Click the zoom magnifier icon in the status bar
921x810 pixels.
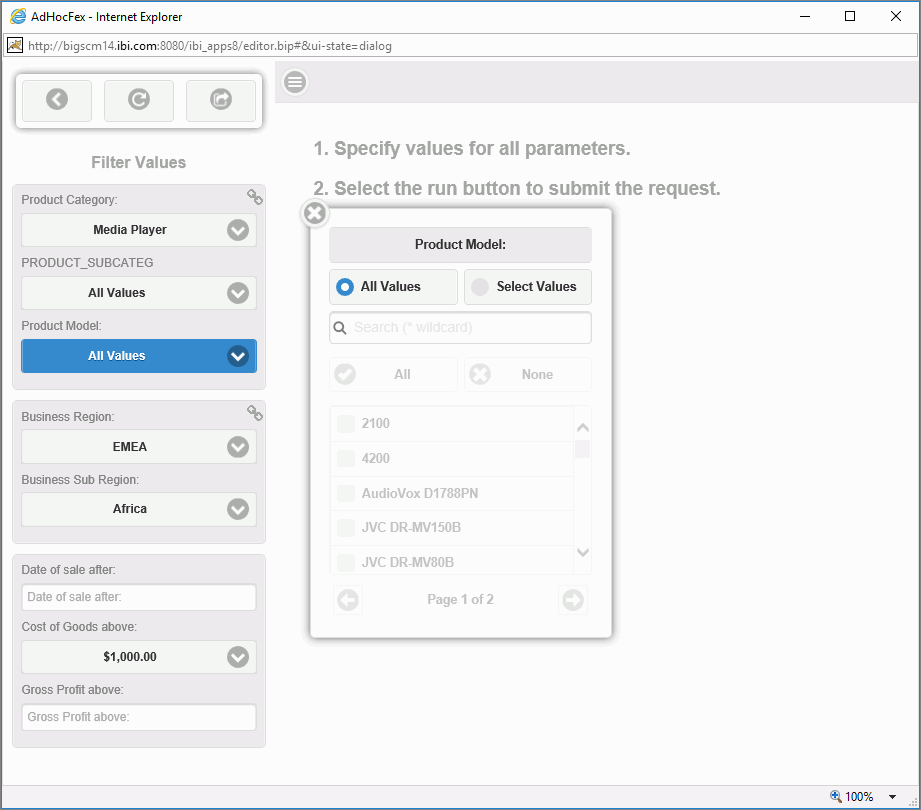click(834, 796)
